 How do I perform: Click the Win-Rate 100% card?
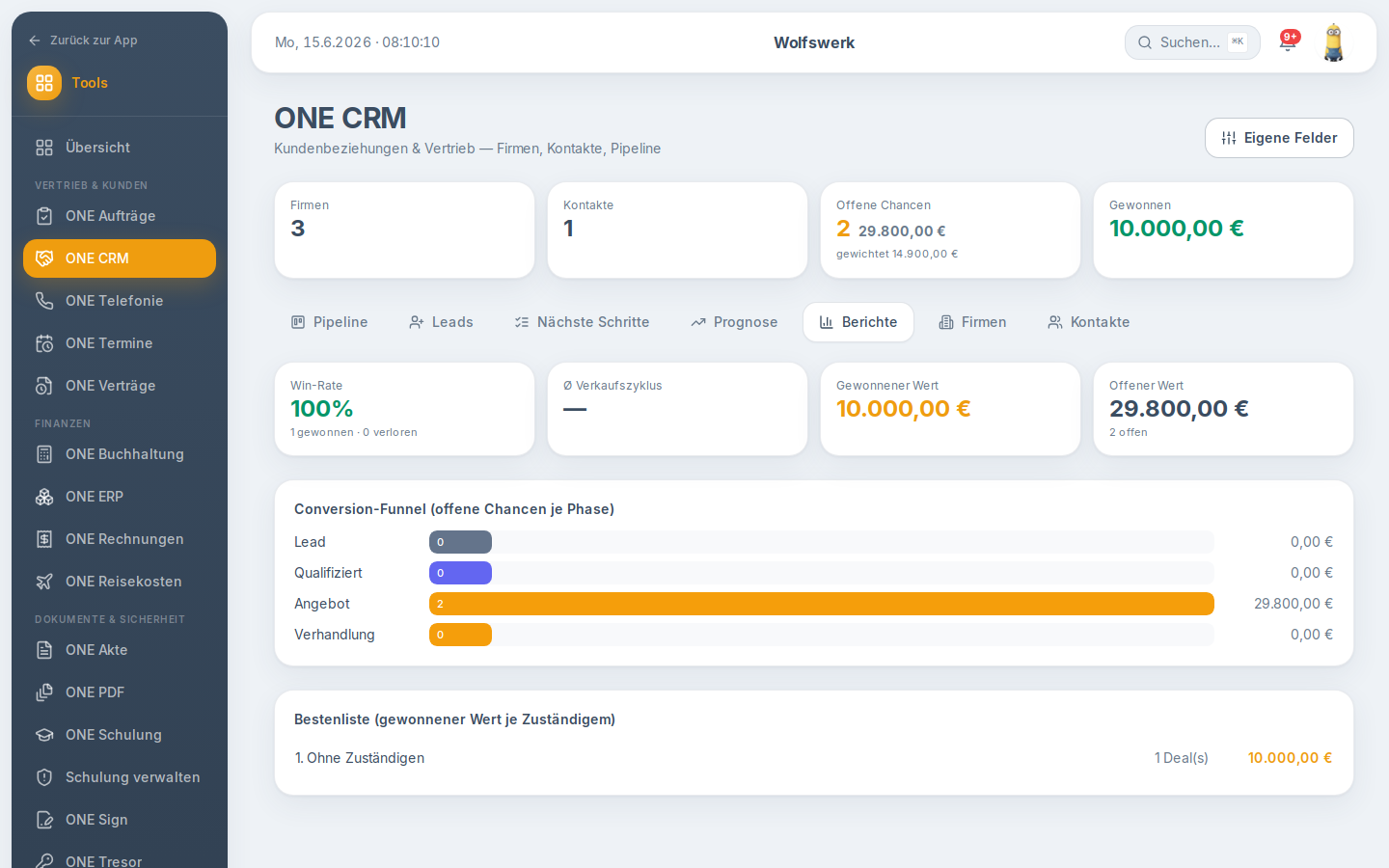tap(404, 409)
